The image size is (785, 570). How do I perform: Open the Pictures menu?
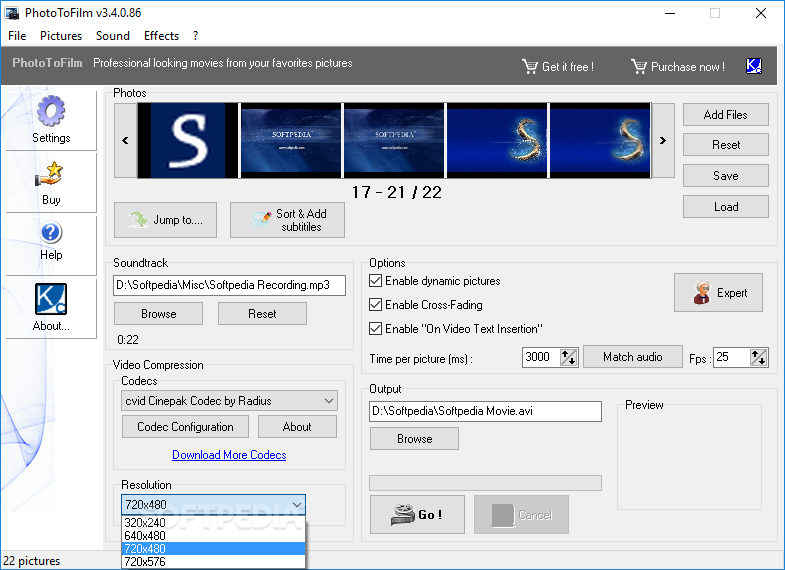(x=61, y=36)
